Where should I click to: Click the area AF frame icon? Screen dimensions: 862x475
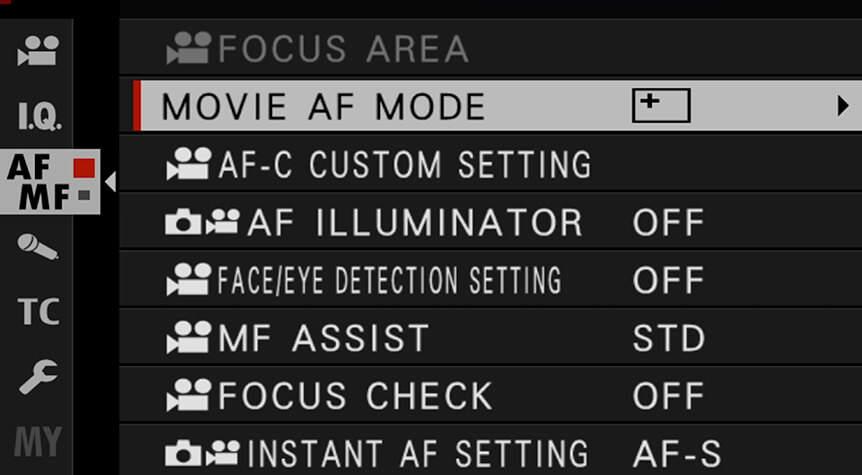(661, 105)
